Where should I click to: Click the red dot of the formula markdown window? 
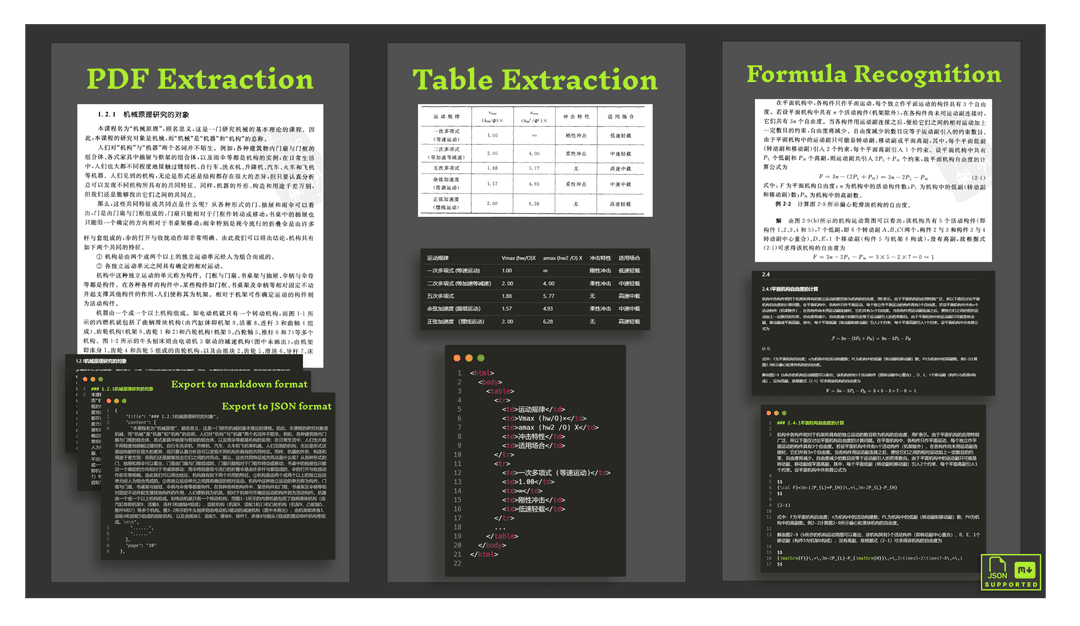(769, 413)
